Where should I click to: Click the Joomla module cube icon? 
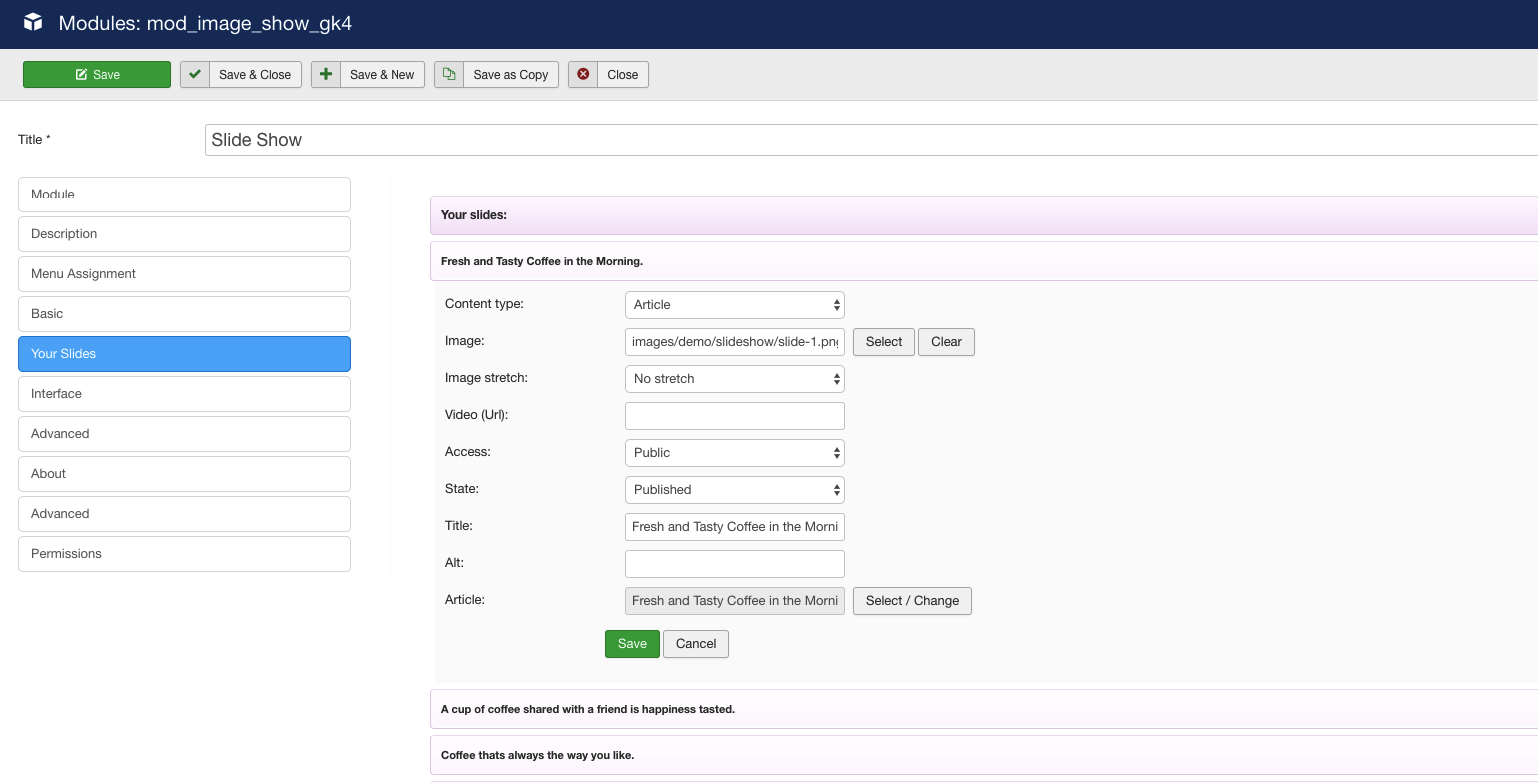(33, 22)
